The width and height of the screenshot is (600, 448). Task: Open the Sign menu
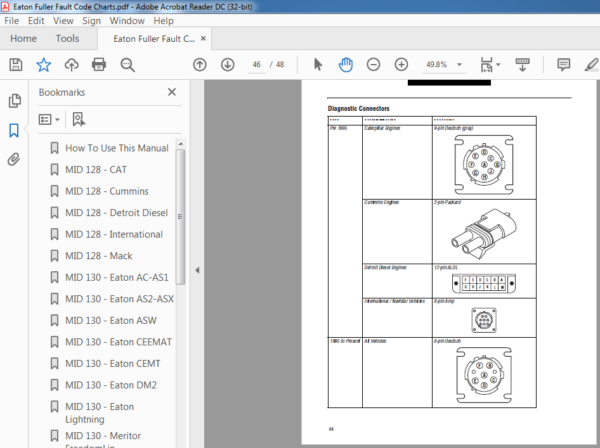click(x=91, y=21)
